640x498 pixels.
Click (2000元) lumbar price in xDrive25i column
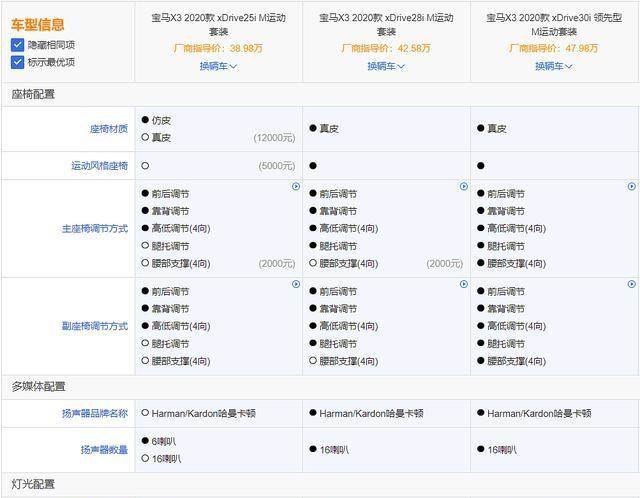tap(277, 264)
